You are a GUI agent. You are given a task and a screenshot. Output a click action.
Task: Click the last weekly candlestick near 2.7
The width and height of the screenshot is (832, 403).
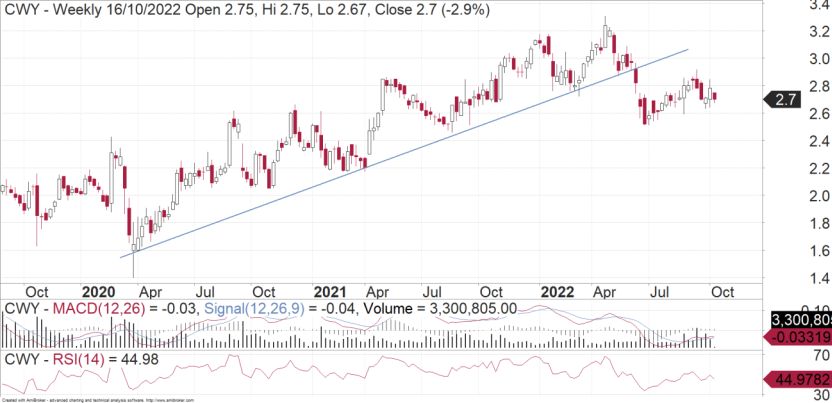point(715,96)
